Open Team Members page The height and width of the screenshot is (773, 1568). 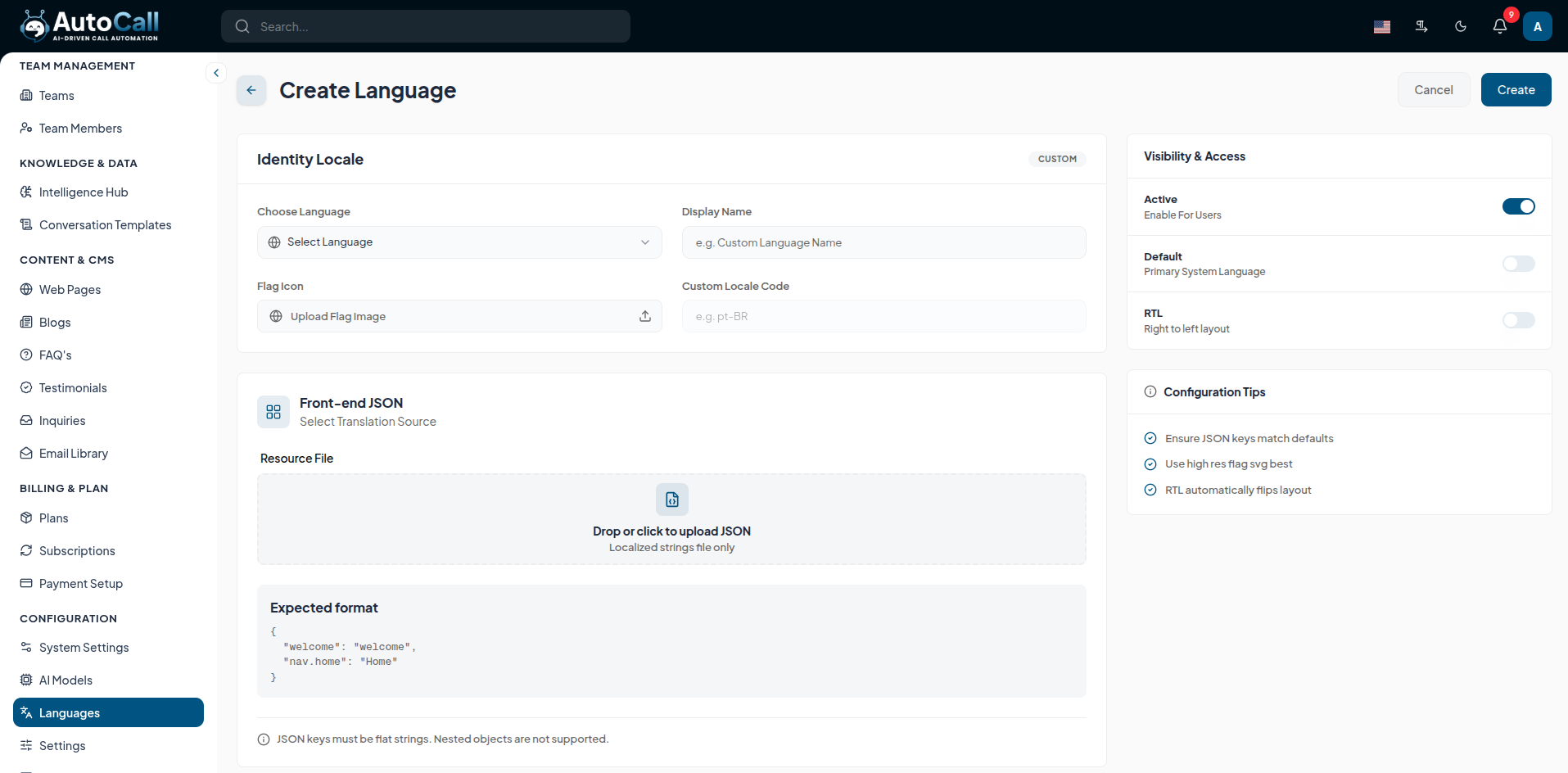(x=108, y=129)
